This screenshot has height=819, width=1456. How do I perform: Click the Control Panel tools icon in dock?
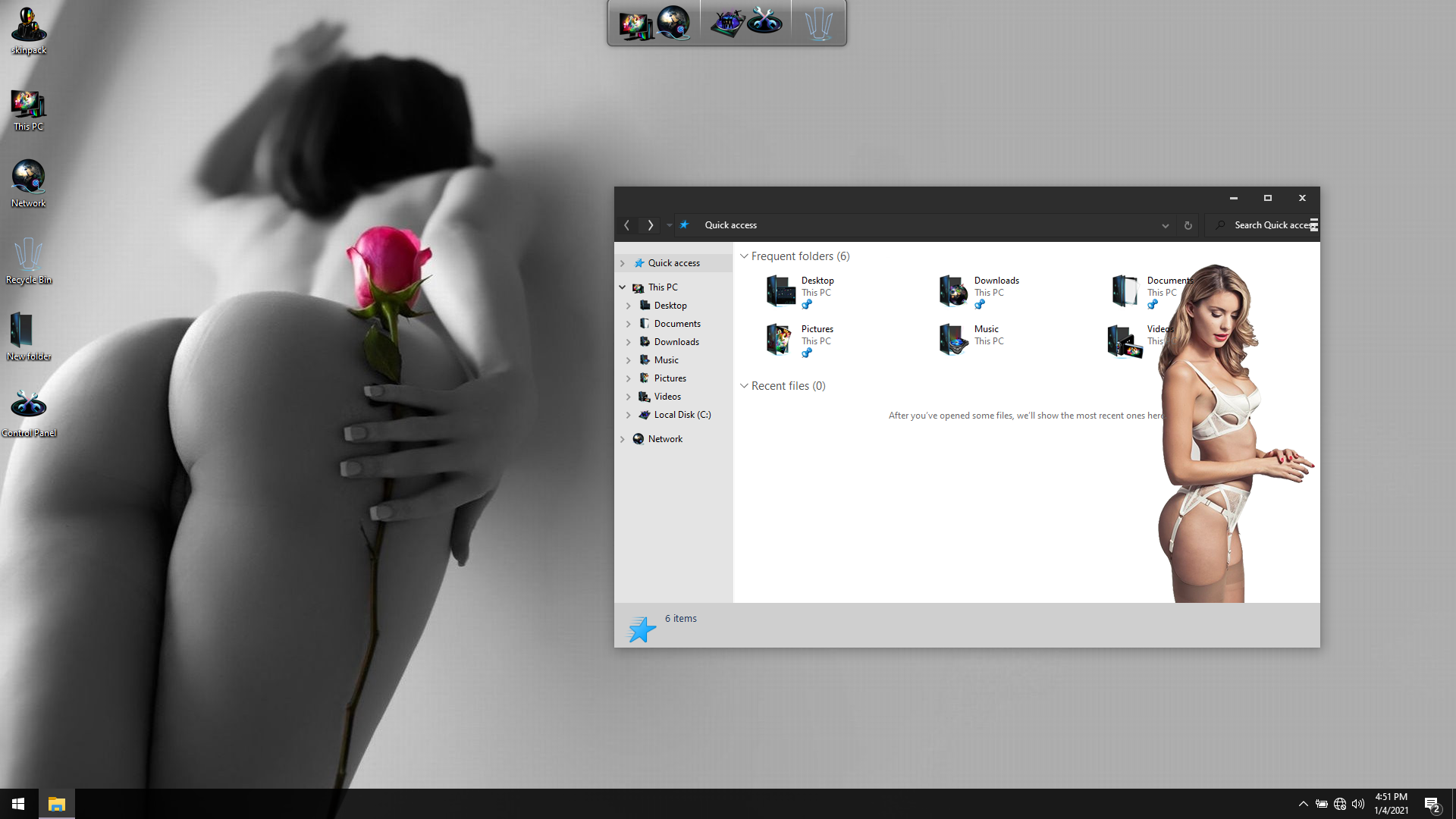[764, 23]
